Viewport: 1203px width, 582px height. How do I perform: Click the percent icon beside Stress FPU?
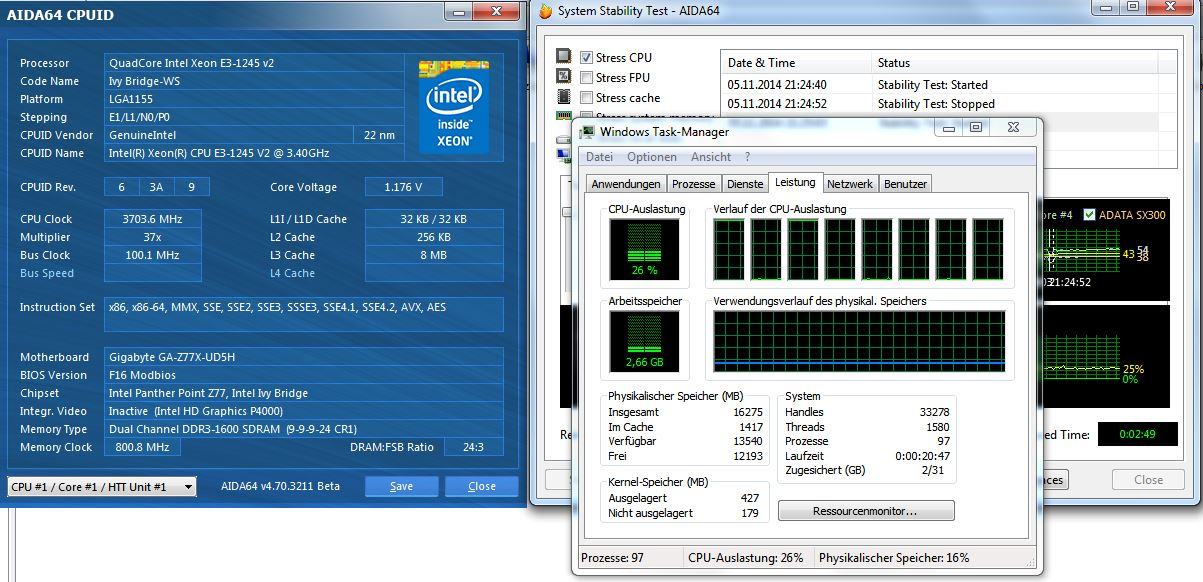pos(564,77)
